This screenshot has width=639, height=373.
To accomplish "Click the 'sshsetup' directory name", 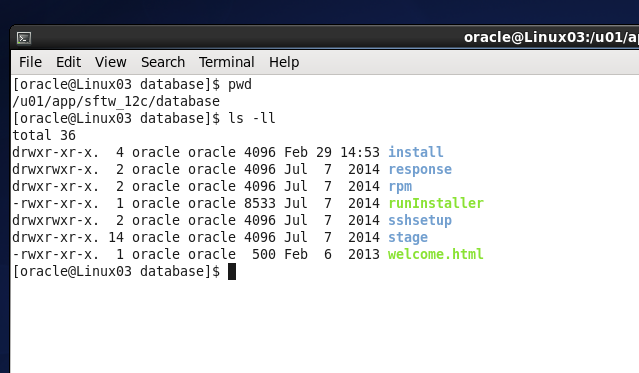I will (x=420, y=220).
